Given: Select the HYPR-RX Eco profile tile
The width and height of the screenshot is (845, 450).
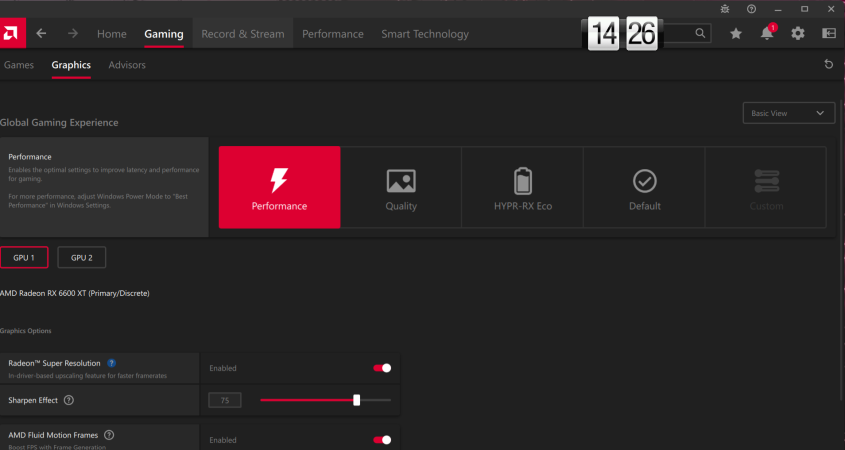Looking at the screenshot, I should 523,187.
